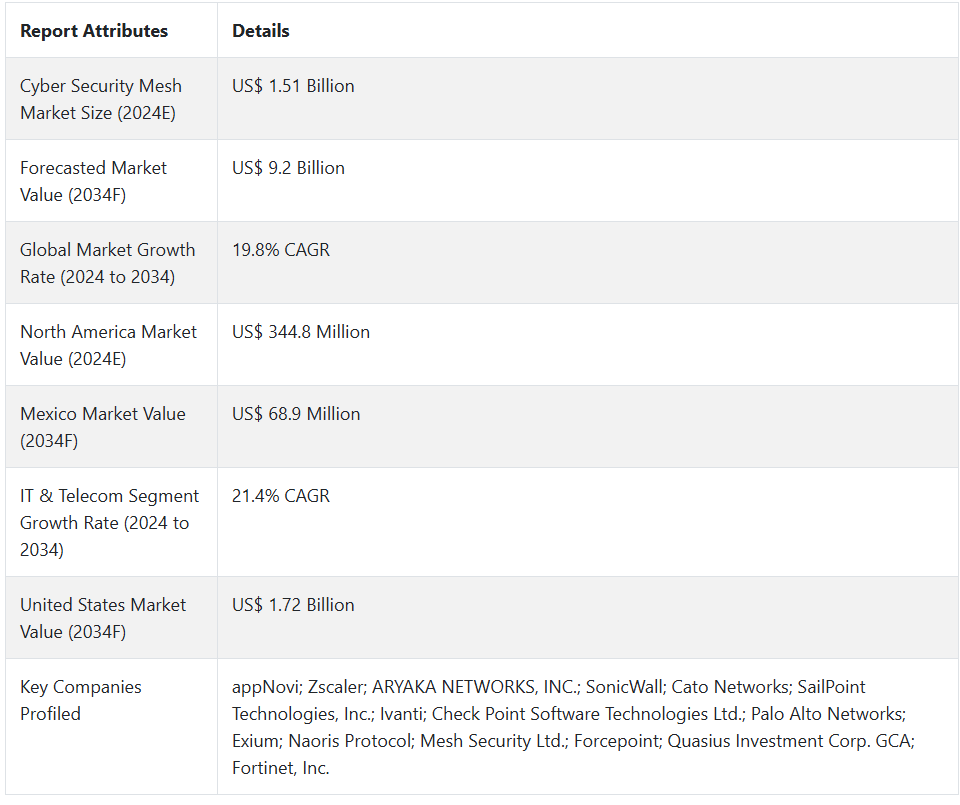Select the IT & Telecom Segment Growth Rate cell

coord(109,522)
